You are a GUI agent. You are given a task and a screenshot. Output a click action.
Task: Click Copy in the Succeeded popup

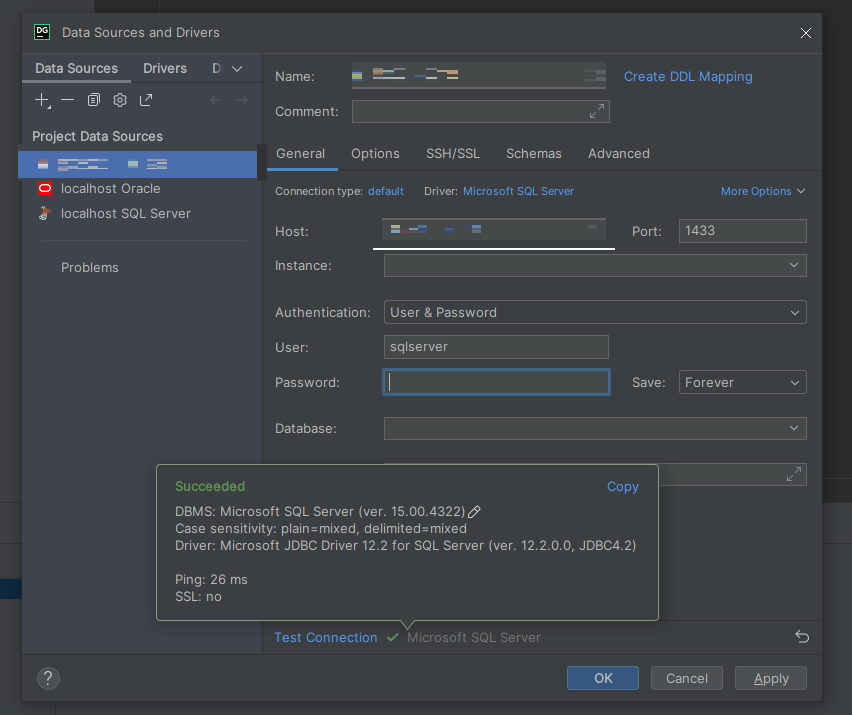pyautogui.click(x=622, y=486)
